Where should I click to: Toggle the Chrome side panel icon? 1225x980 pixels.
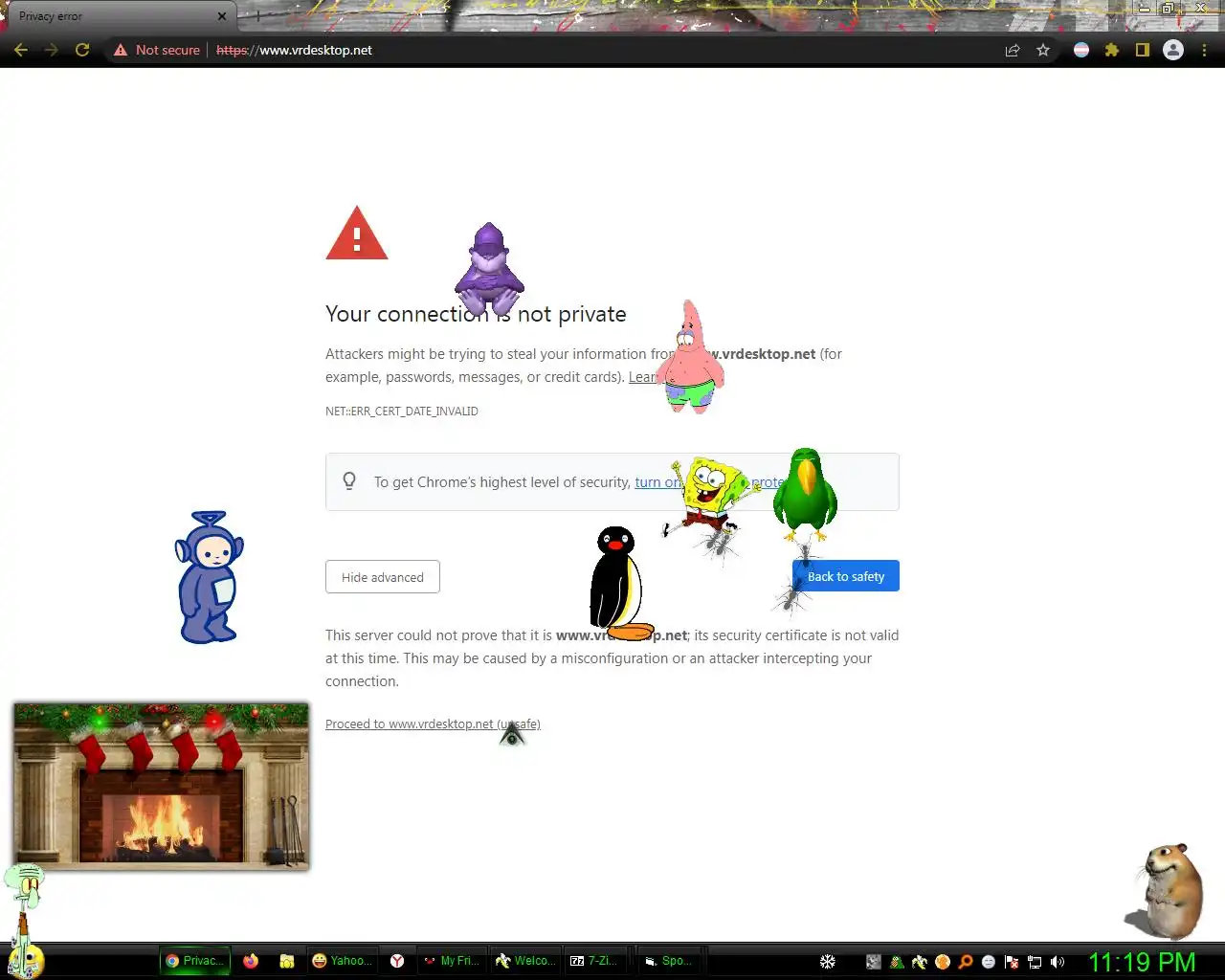click(x=1143, y=50)
